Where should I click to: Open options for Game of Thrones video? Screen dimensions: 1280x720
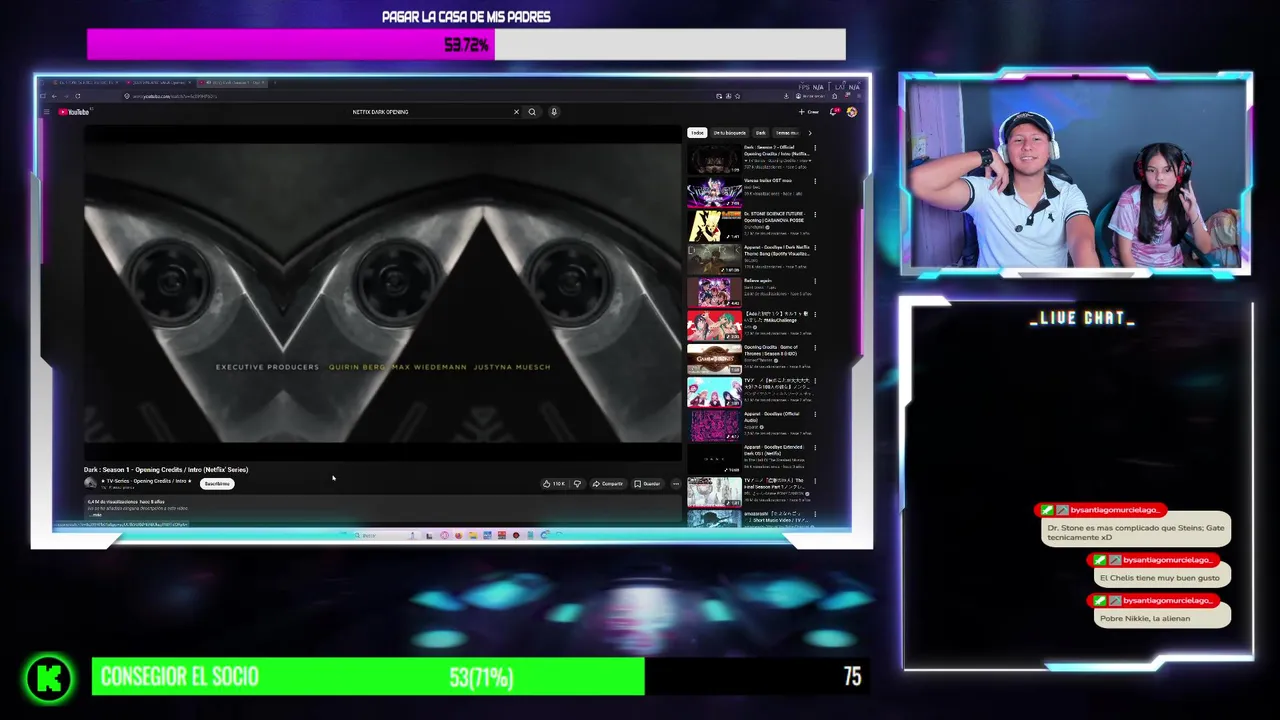coord(815,347)
